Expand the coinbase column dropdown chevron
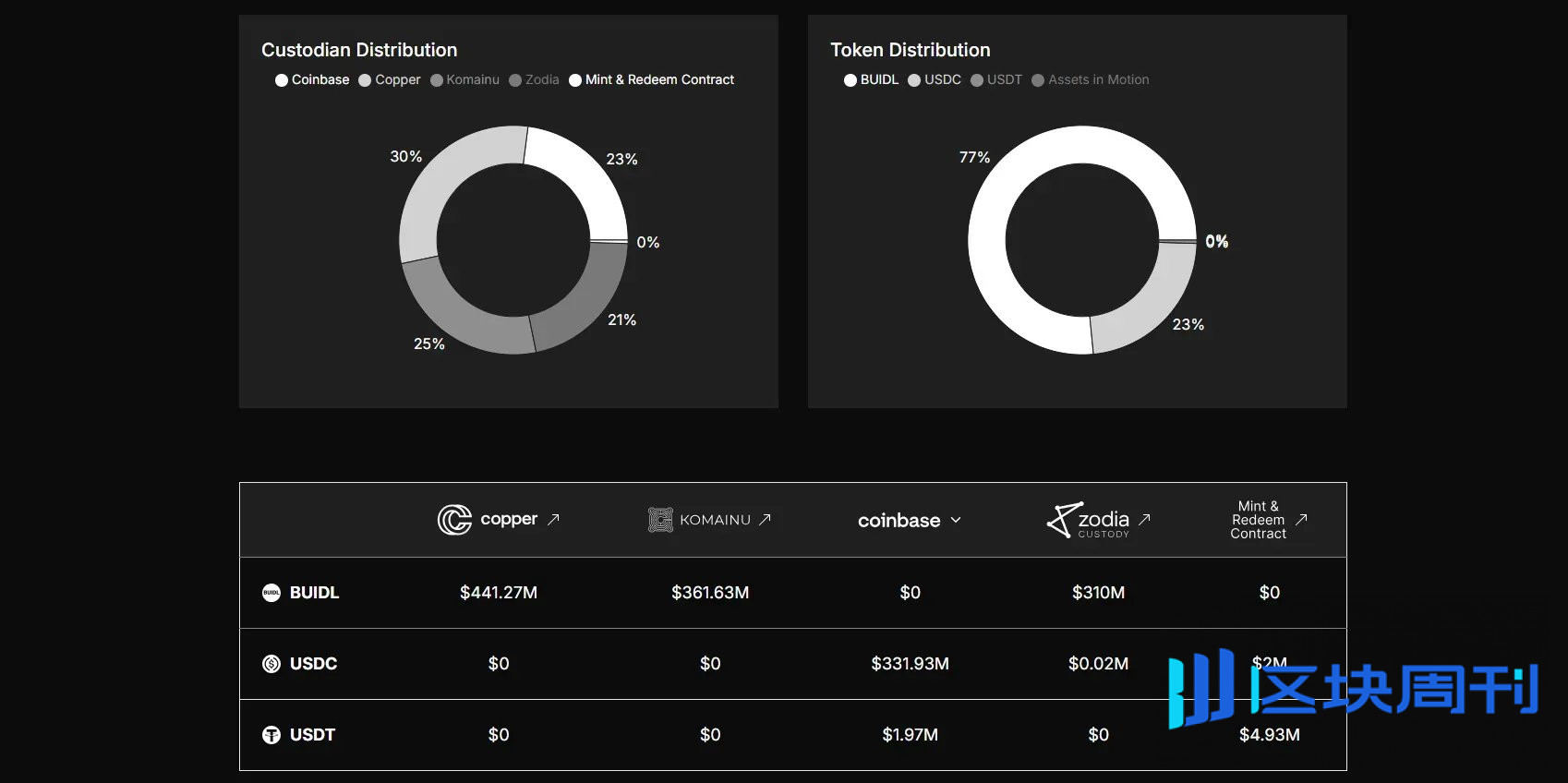Screen dimensions: 1568x783 click(956, 520)
